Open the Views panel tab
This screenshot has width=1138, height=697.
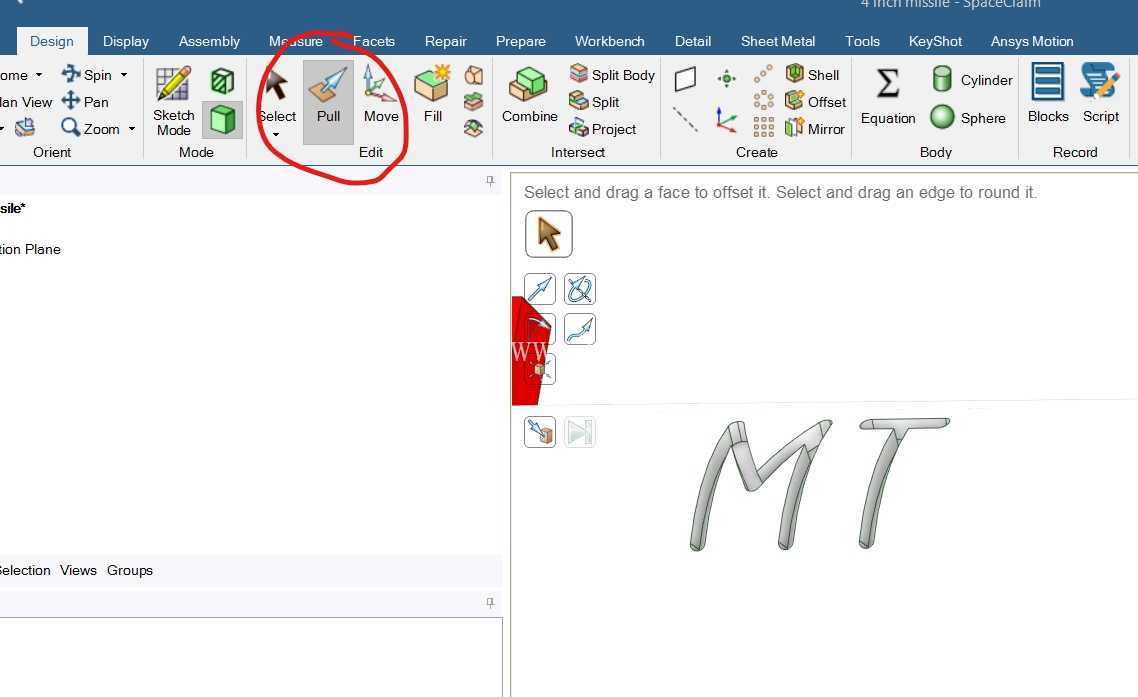click(x=78, y=571)
